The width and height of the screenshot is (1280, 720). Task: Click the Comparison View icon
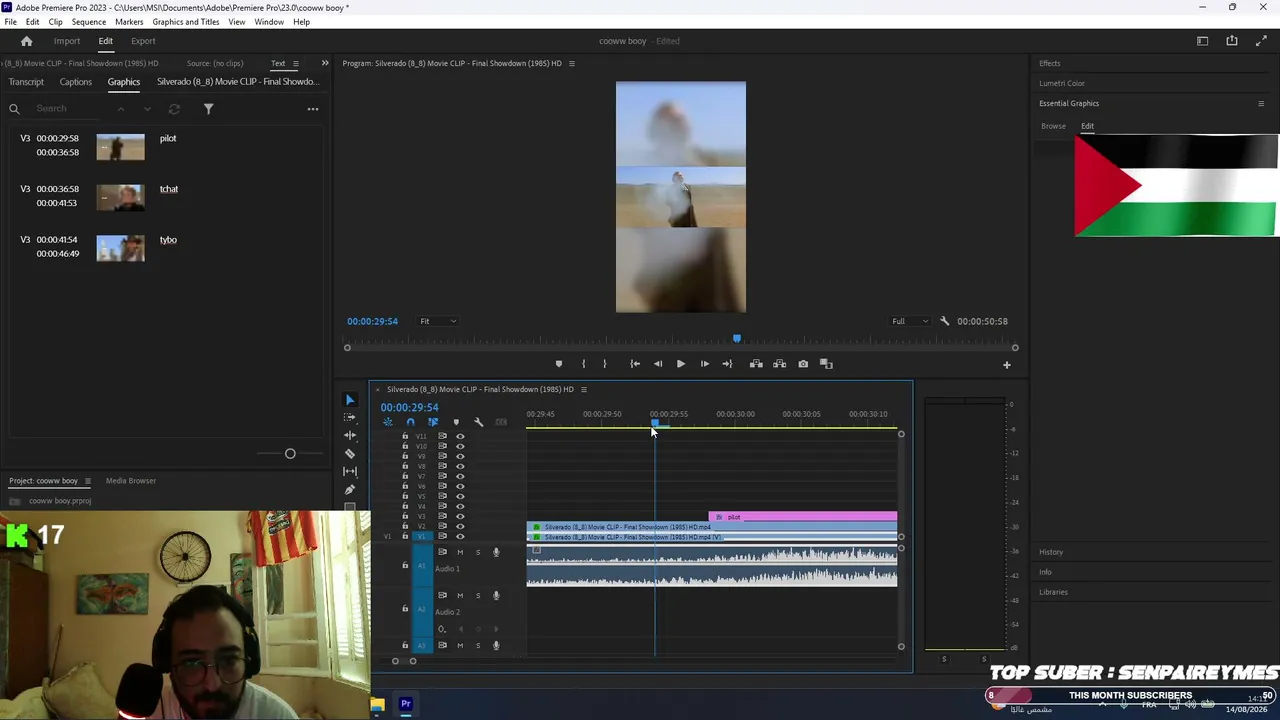(826, 364)
